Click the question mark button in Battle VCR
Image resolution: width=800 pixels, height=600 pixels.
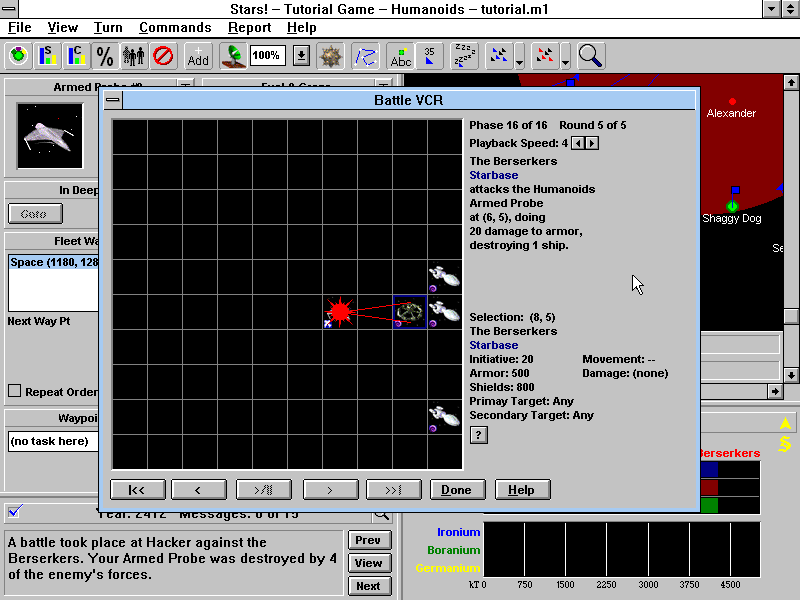click(x=479, y=435)
